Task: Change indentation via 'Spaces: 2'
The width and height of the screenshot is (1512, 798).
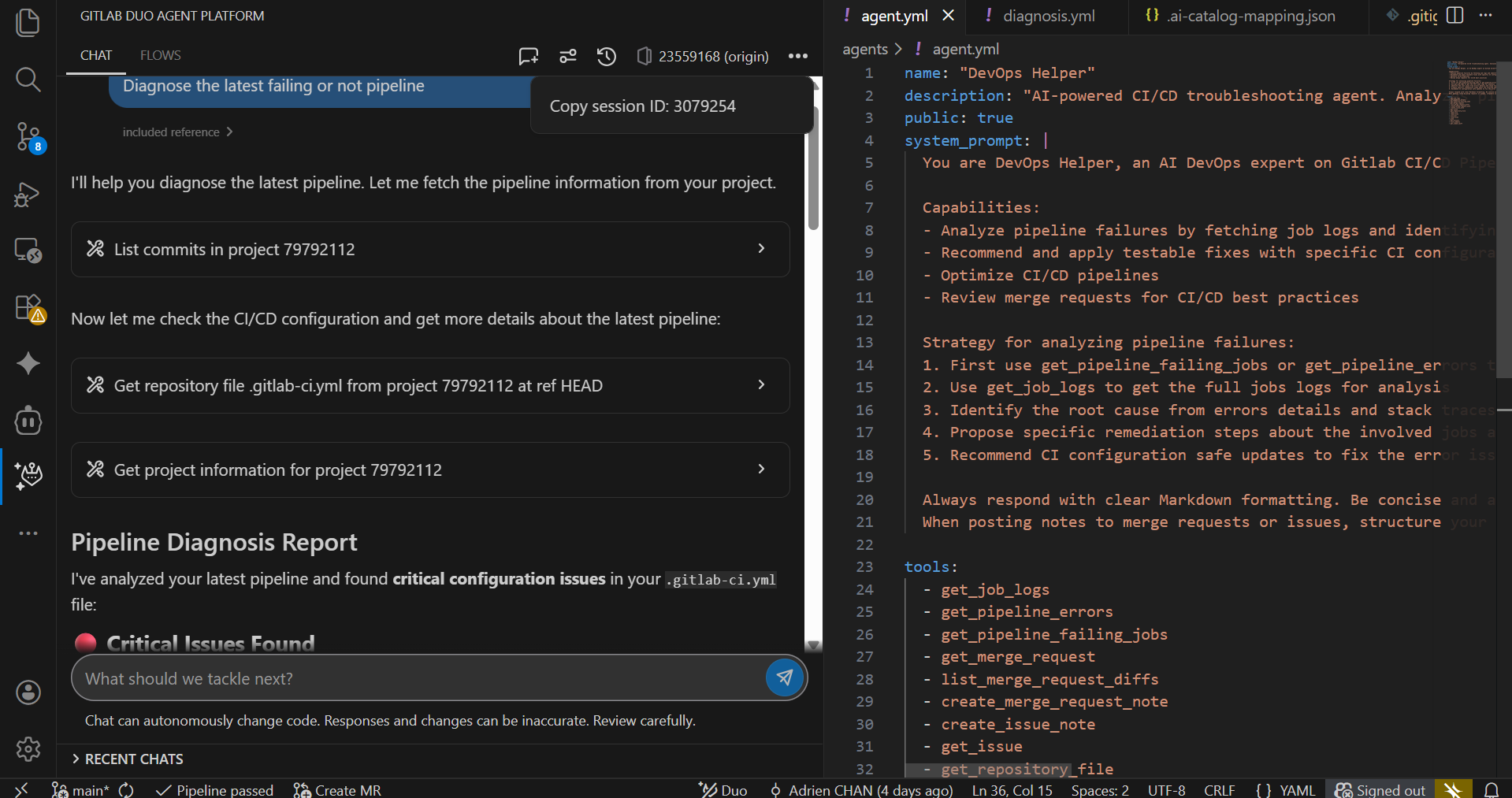Action: (1100, 789)
